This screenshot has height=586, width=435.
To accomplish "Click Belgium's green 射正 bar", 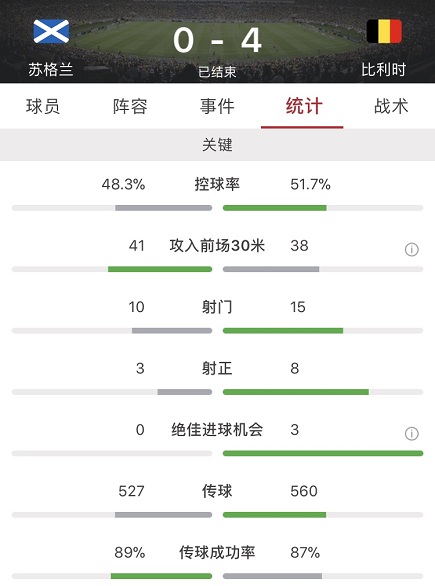I will 296,392.
